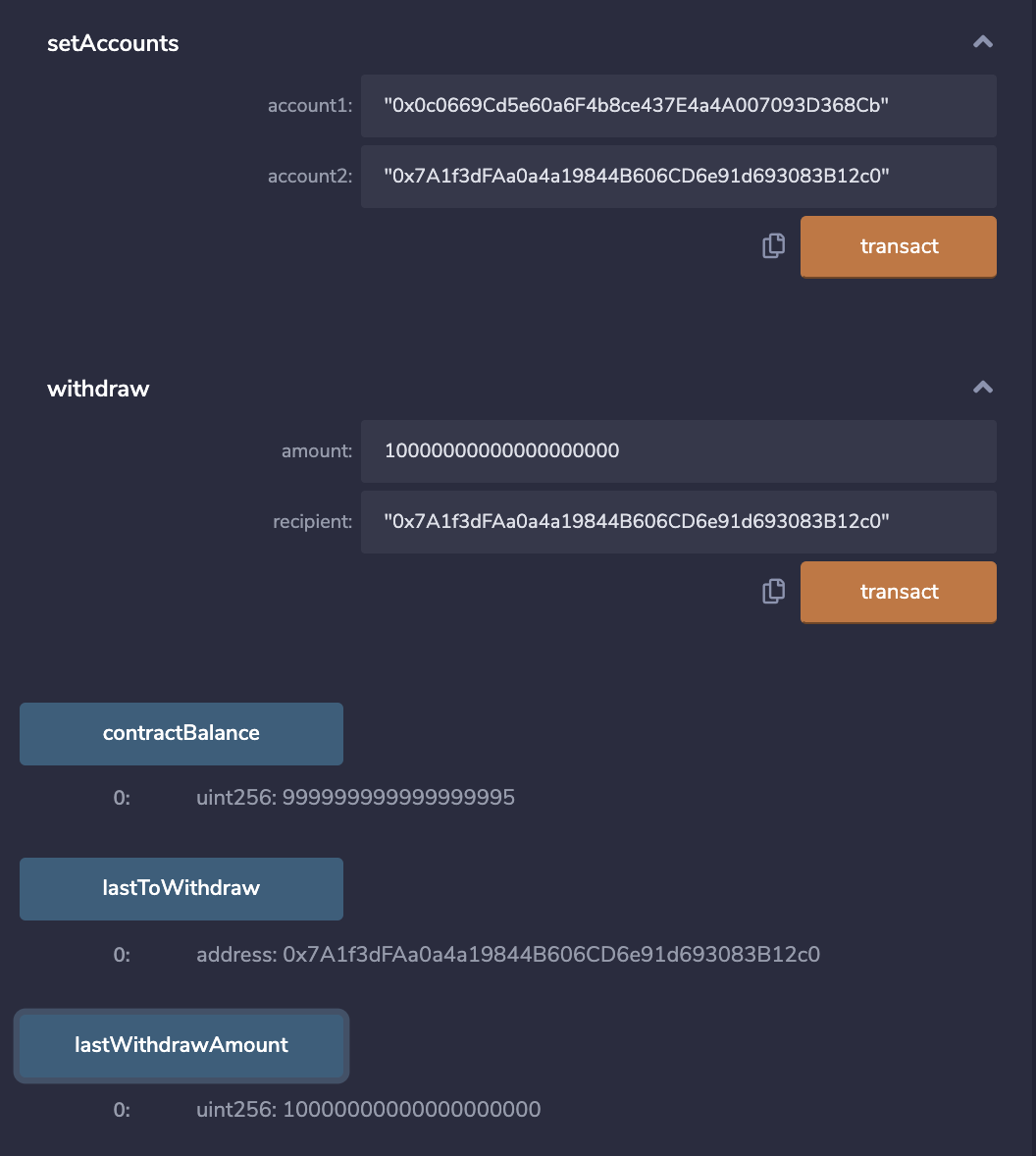The width and height of the screenshot is (1036, 1156).
Task: Call the contractBalance view function
Action: coord(181,733)
